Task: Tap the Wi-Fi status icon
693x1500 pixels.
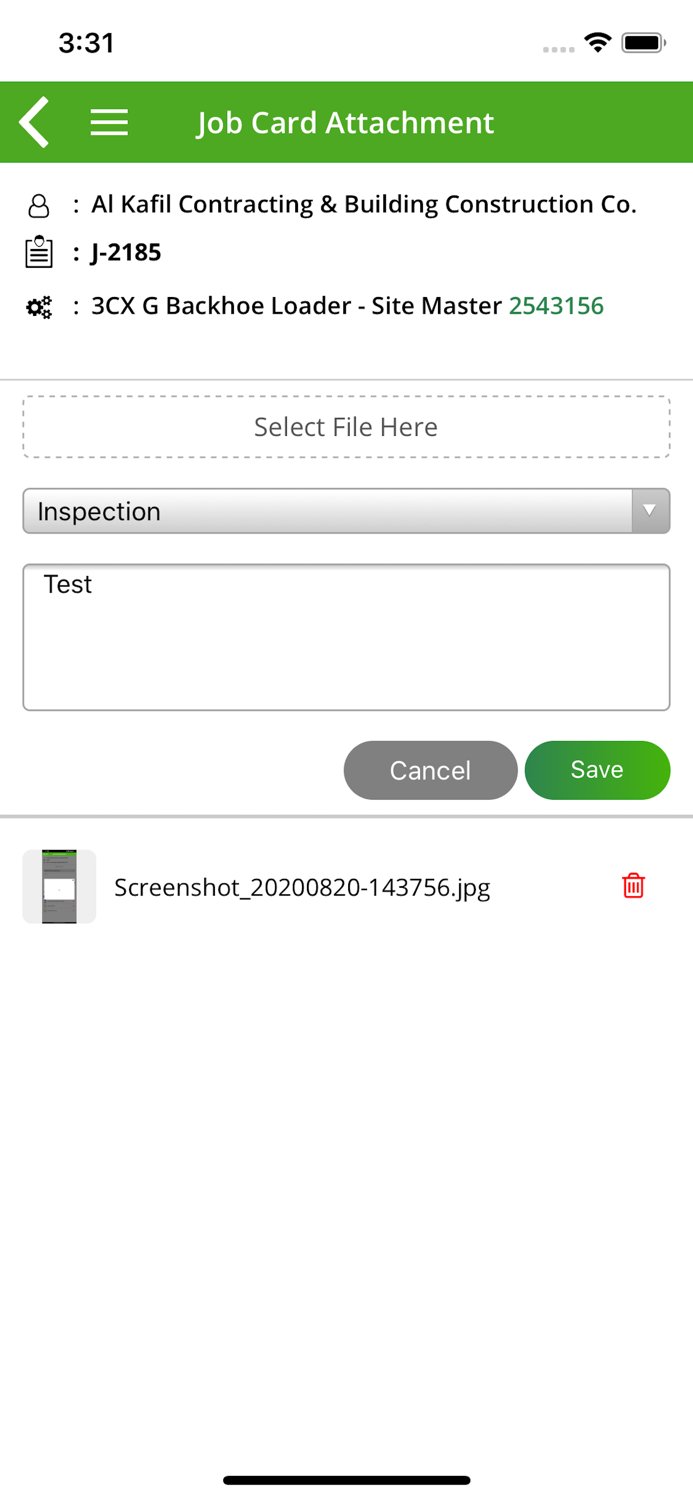Action: 598,43
